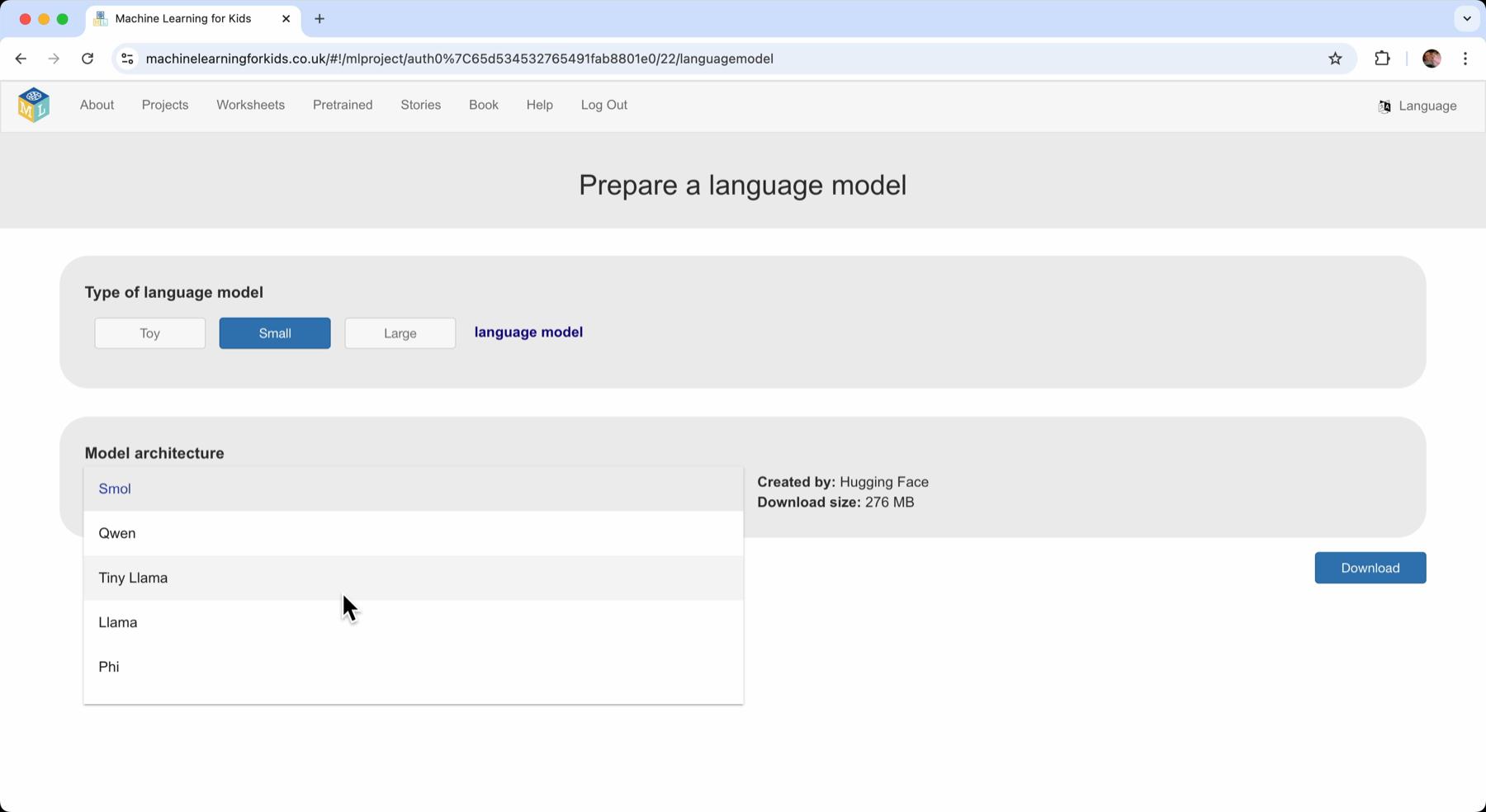Image resolution: width=1486 pixels, height=812 pixels.
Task: Pick Phi in the model architecture dropdown
Action: (109, 667)
